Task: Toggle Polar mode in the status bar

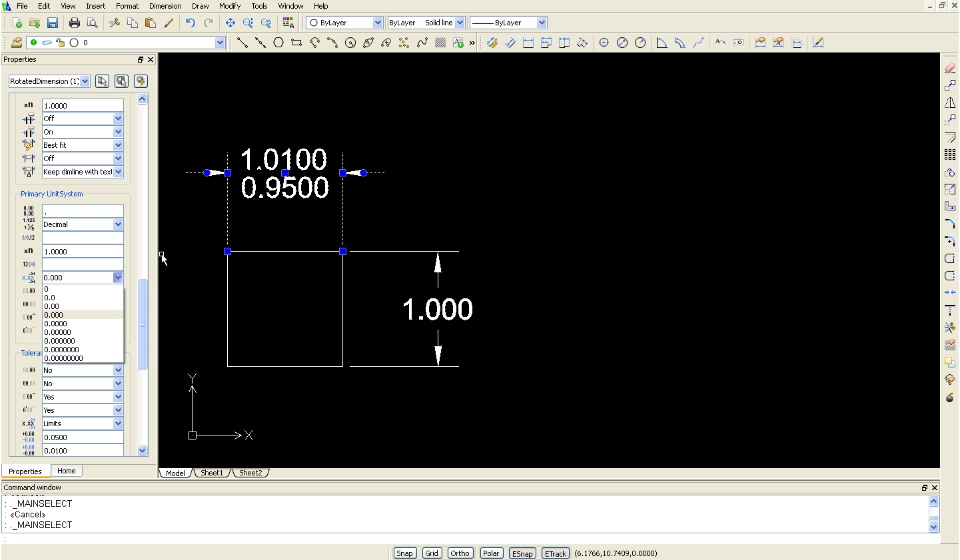Action: pyautogui.click(x=491, y=553)
